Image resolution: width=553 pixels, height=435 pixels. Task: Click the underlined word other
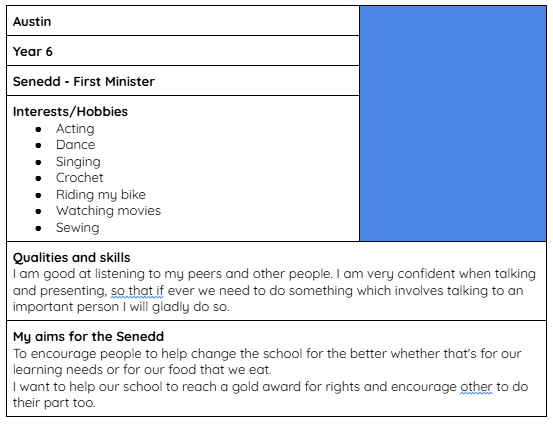click(476, 387)
